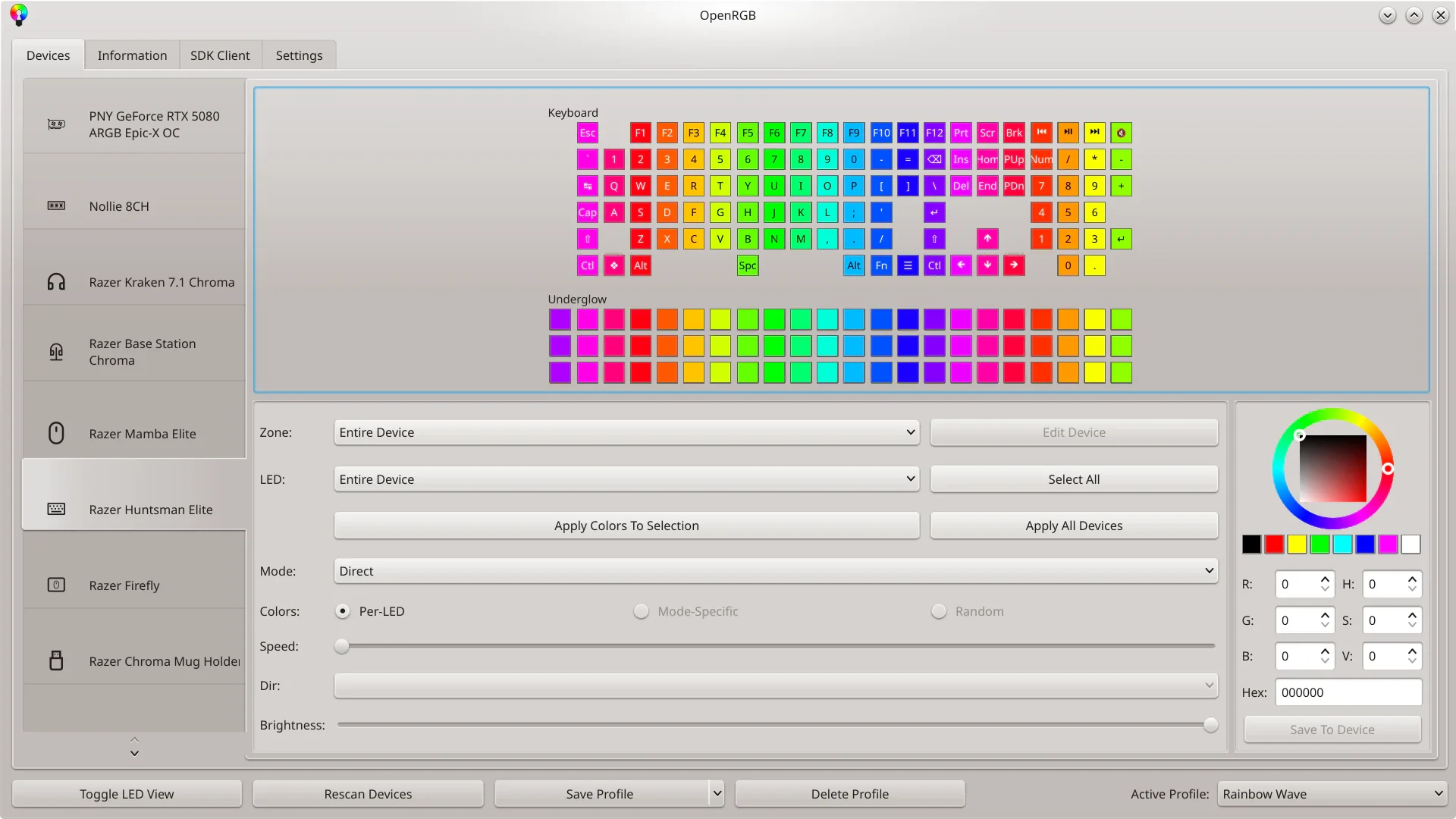Screen dimensions: 1456x819
Task: Pick the cyan preset color swatch
Action: click(x=1342, y=544)
